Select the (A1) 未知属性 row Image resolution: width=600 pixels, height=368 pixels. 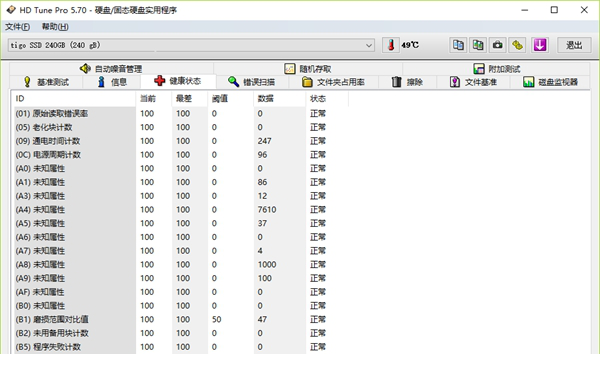tap(180, 182)
